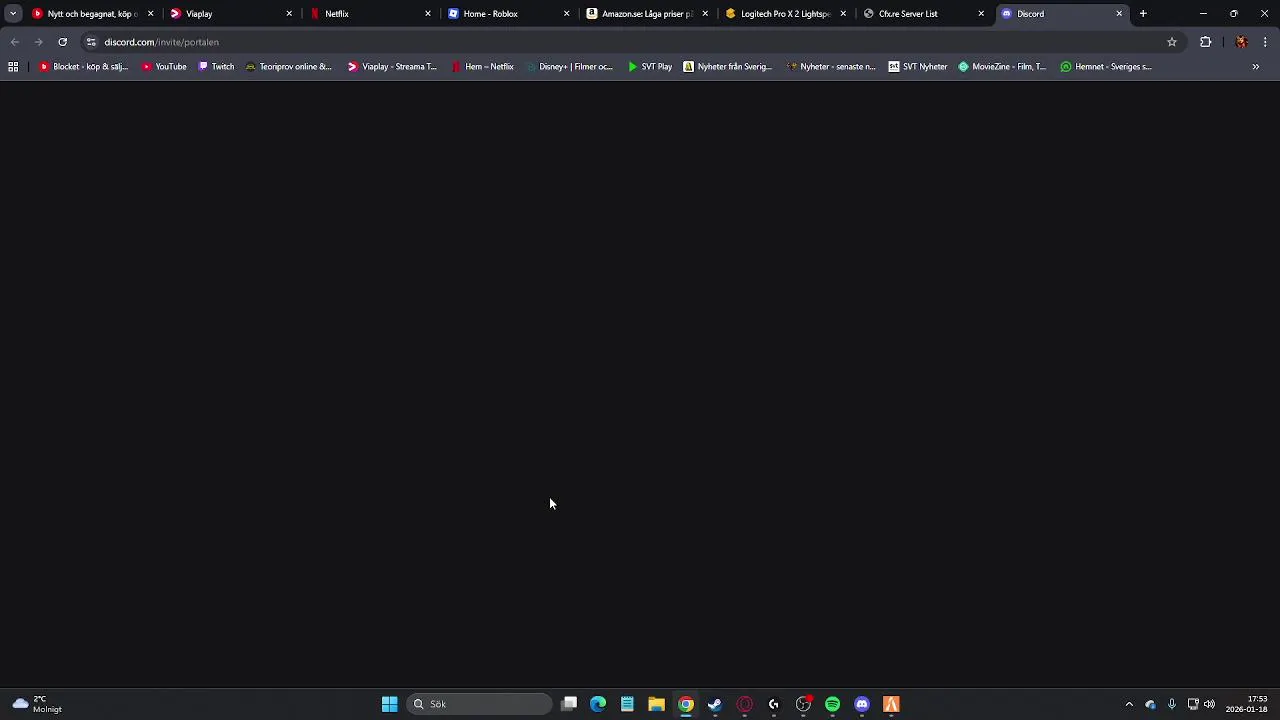The width and height of the screenshot is (1280, 720).
Task: Switch to the Viaplay tab
Action: click(x=231, y=14)
